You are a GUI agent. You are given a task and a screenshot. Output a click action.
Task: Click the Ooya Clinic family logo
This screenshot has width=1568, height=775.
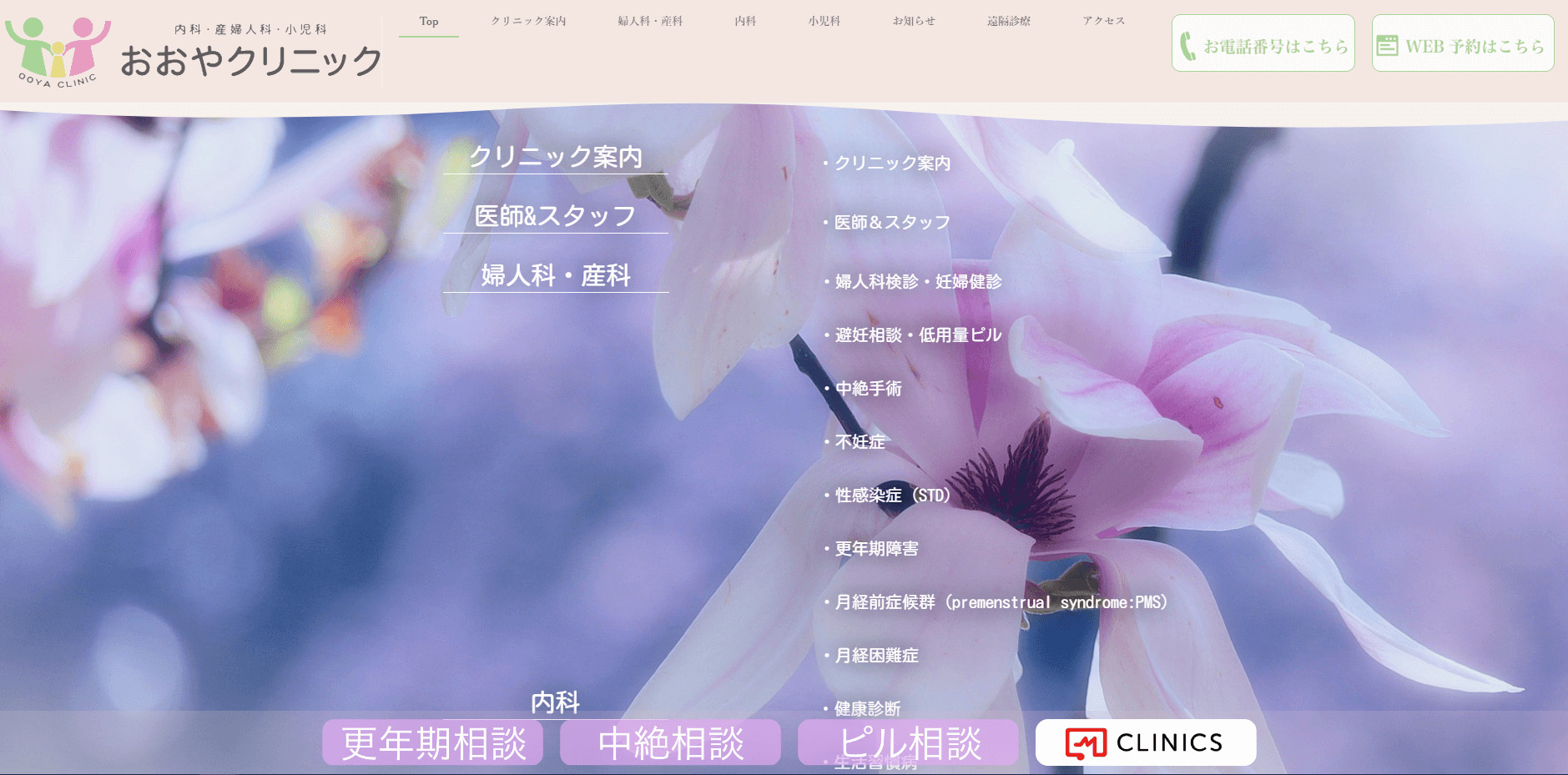pyautogui.click(x=57, y=50)
